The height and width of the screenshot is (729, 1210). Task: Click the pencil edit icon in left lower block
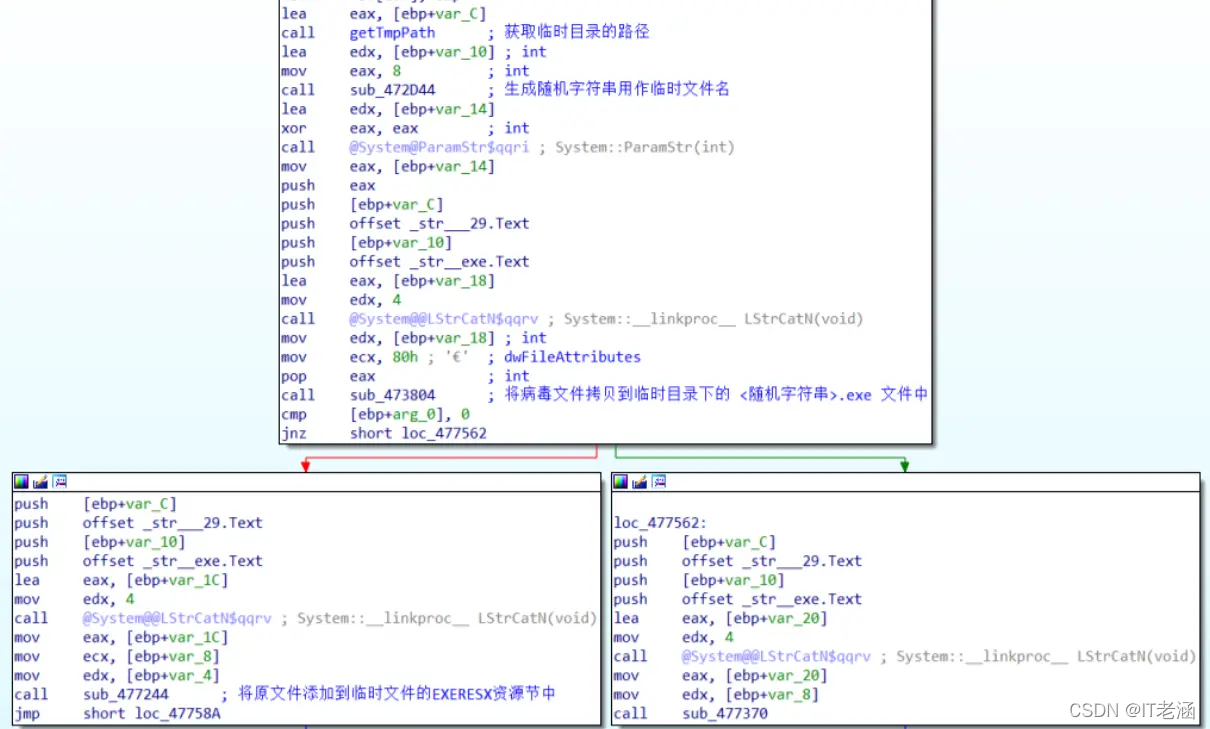pyautogui.click(x=40, y=482)
